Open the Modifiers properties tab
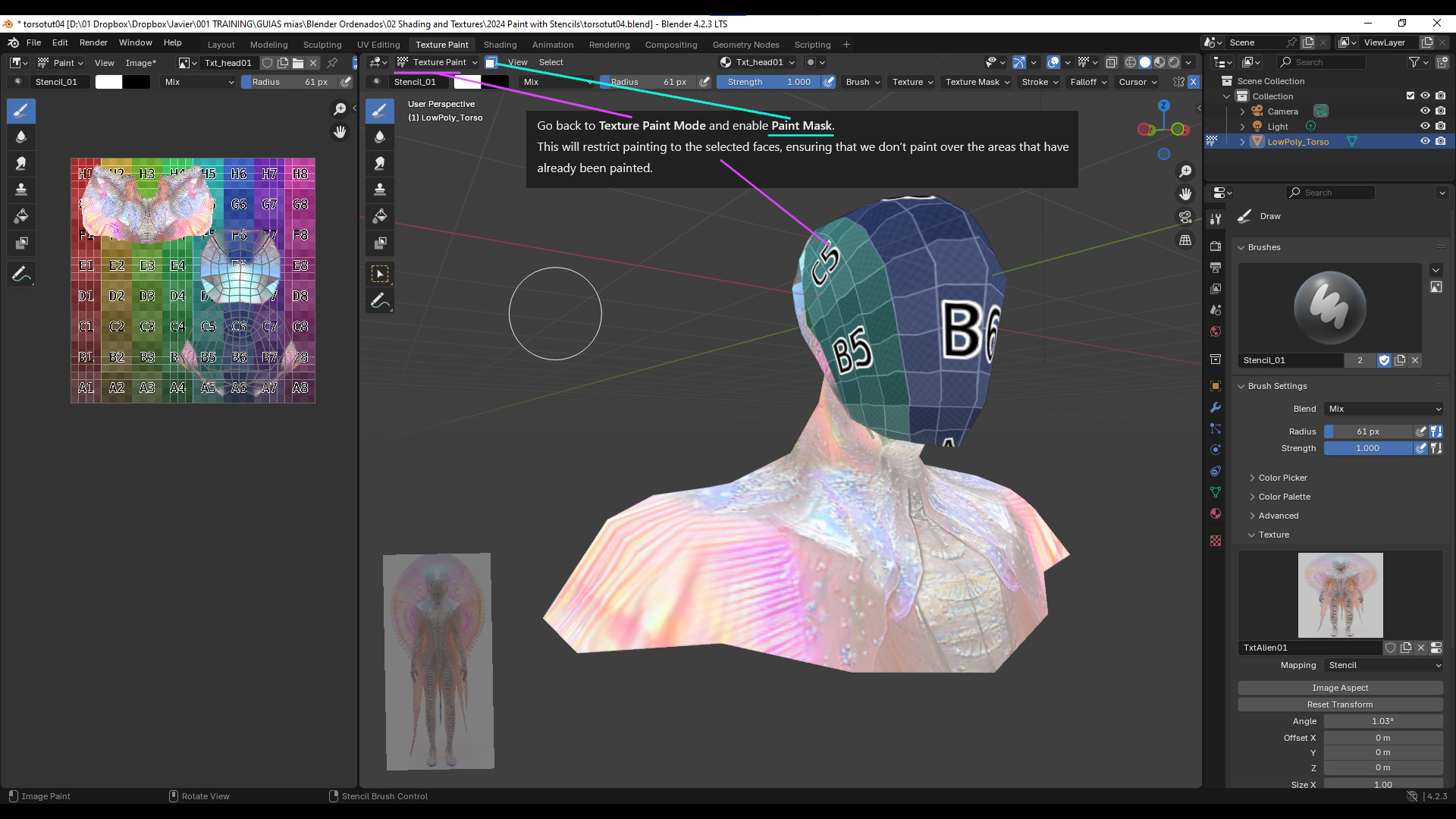Image resolution: width=1456 pixels, height=819 pixels. pyautogui.click(x=1216, y=407)
